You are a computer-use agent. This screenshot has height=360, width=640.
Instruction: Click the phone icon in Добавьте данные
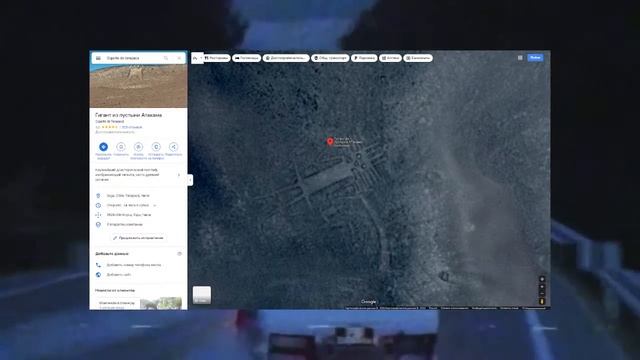tap(98, 265)
